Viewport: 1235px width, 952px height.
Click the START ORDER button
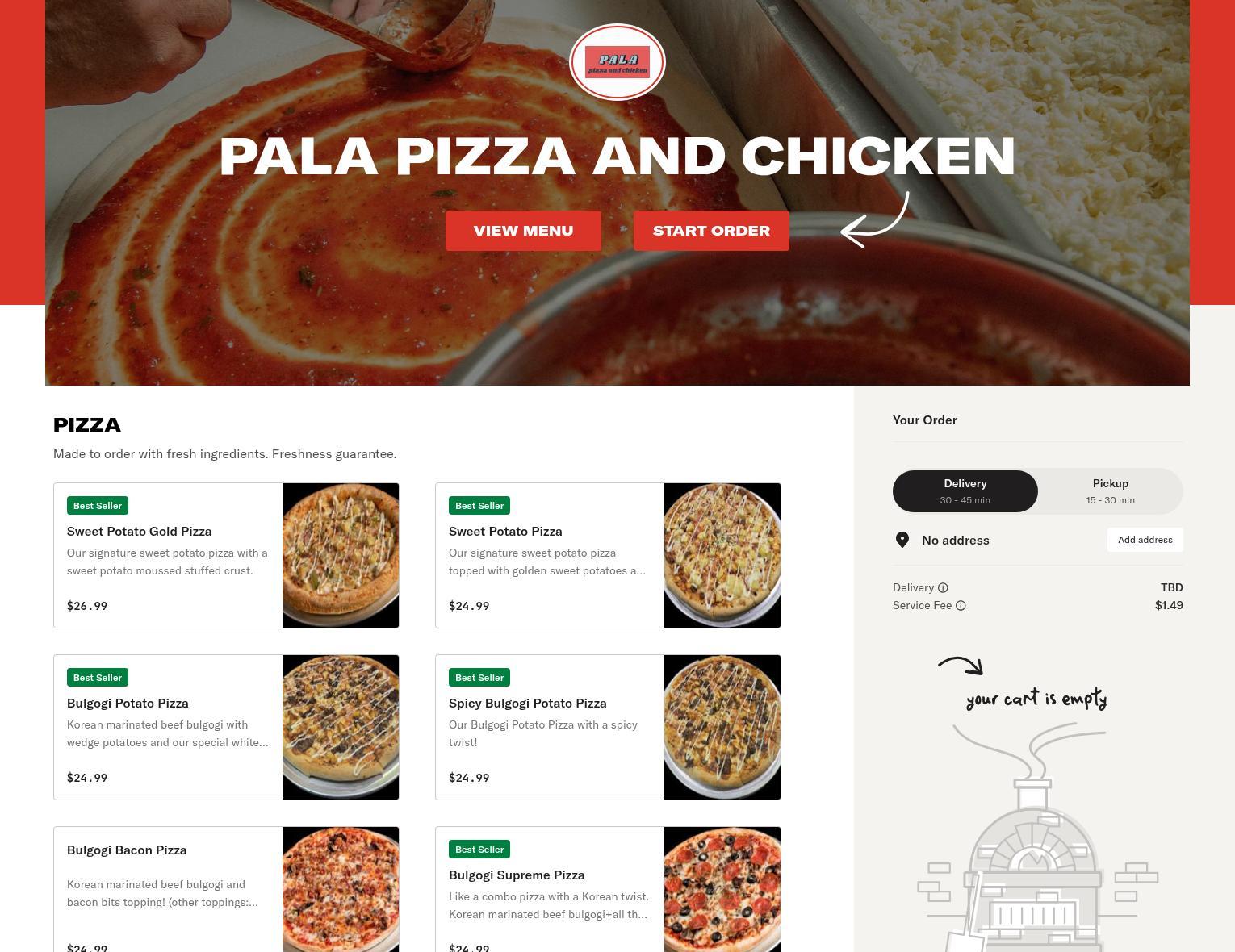pyautogui.click(x=711, y=231)
